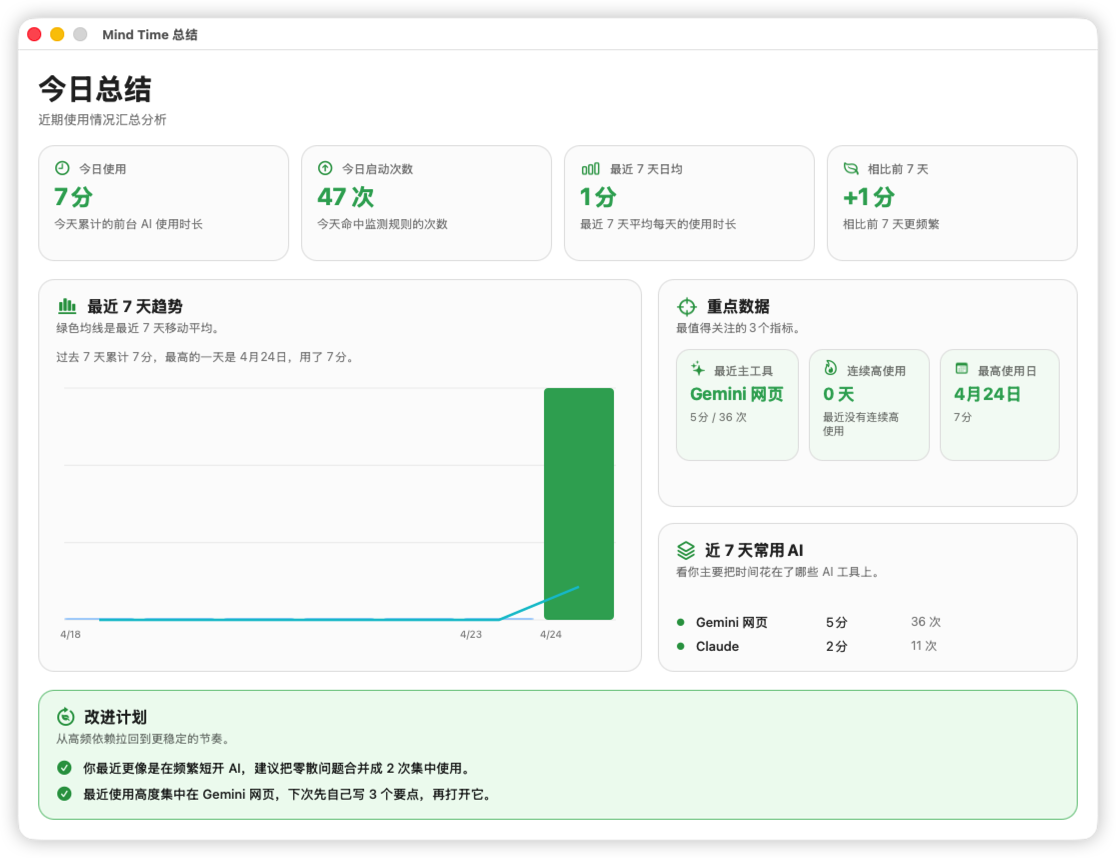This screenshot has height=858, width=1116.
Task: Click the refresh icon next to 改进计划
Action: [65, 716]
